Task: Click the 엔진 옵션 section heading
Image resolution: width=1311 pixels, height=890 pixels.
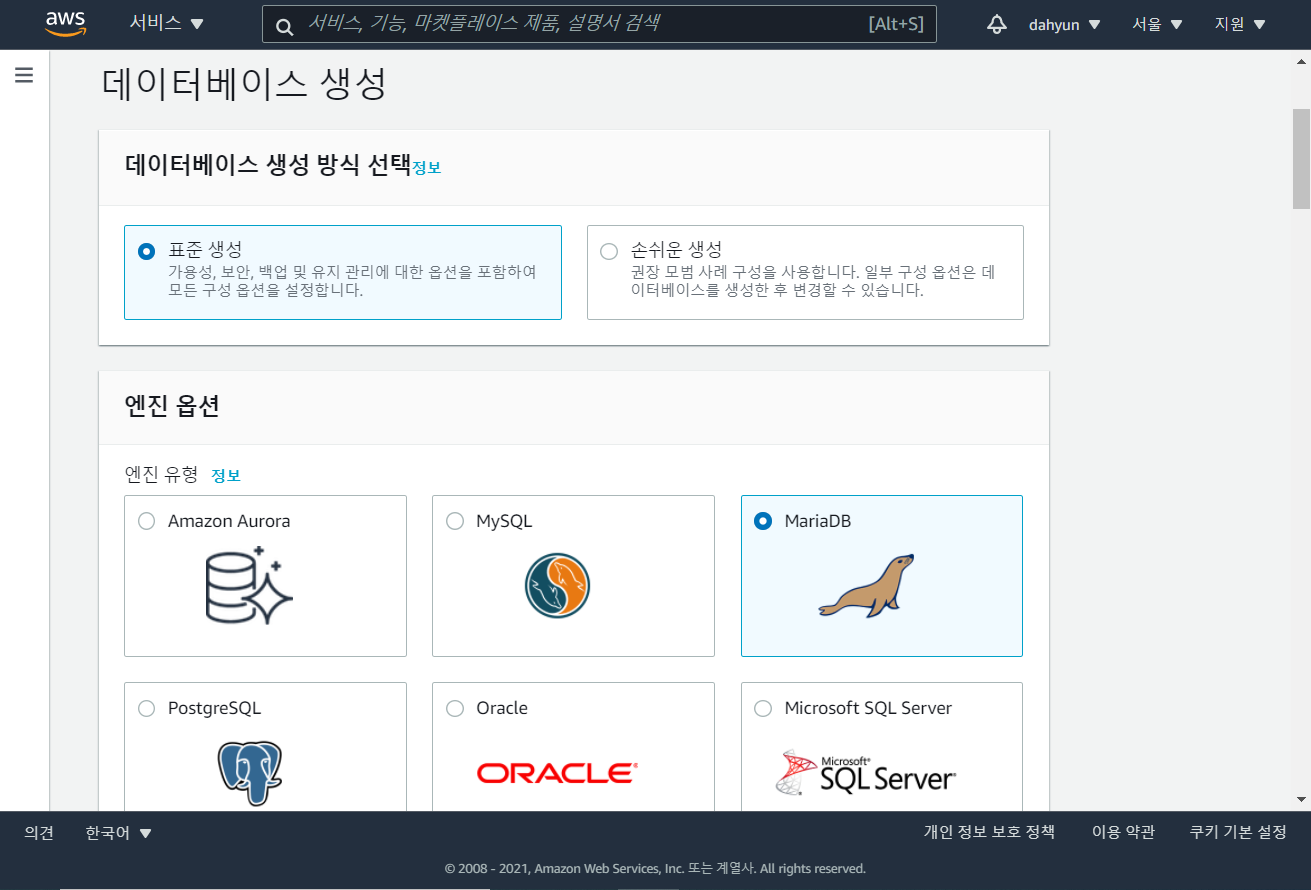Action: (172, 406)
